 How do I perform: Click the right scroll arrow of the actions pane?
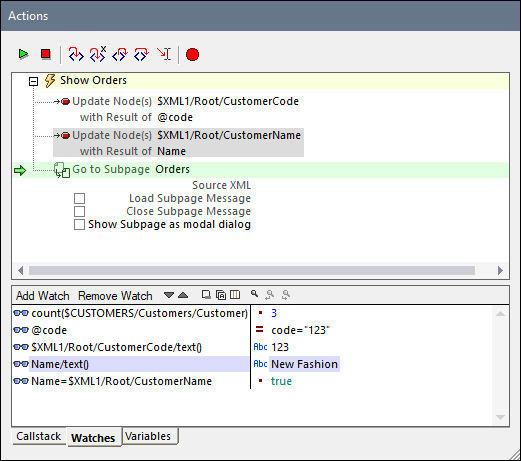pyautogui.click(x=500, y=270)
